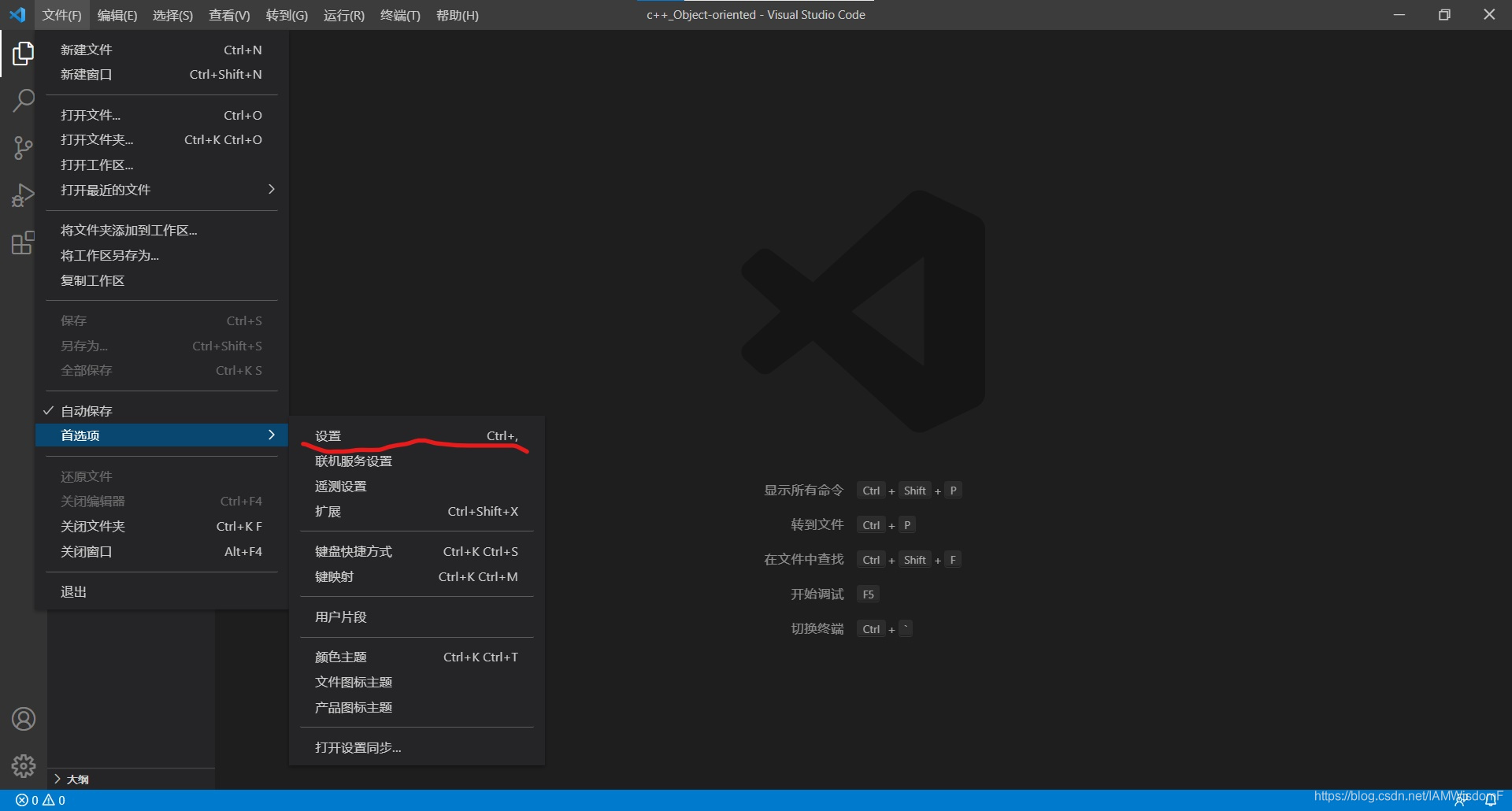The width and height of the screenshot is (1512, 811).
Task: Click the errors counter in the status bar
Action: (x=27, y=799)
